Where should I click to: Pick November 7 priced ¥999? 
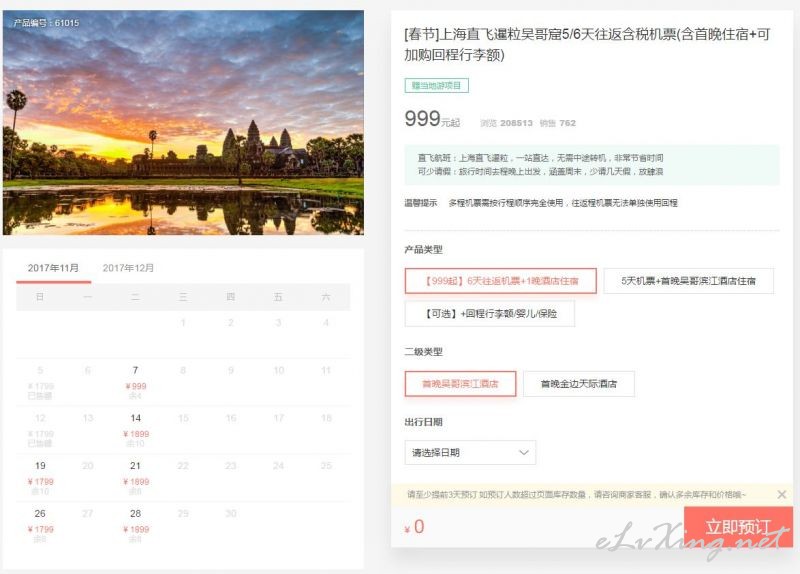135,382
